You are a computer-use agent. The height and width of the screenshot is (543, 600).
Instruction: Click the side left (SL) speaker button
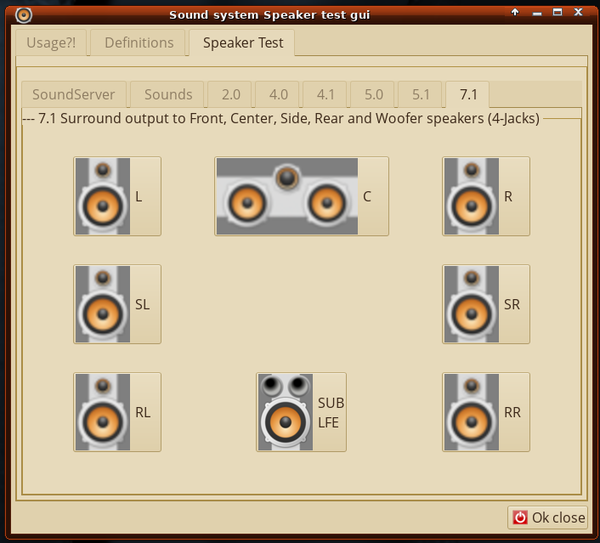tap(117, 304)
